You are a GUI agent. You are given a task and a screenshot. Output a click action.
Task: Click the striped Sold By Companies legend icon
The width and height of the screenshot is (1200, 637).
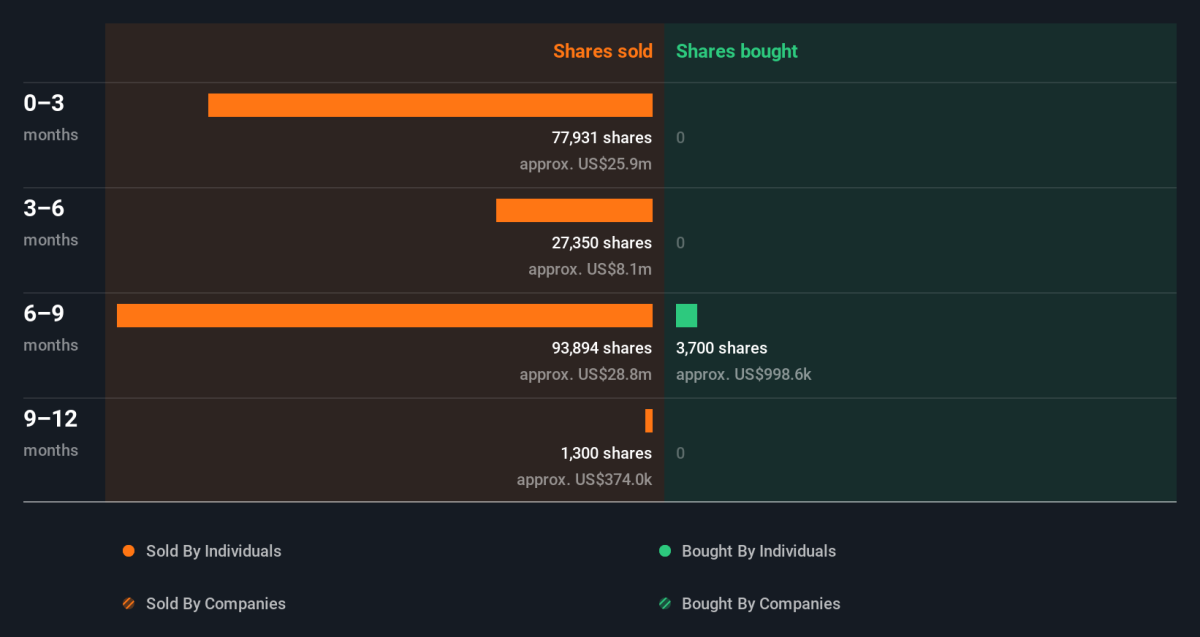128,604
